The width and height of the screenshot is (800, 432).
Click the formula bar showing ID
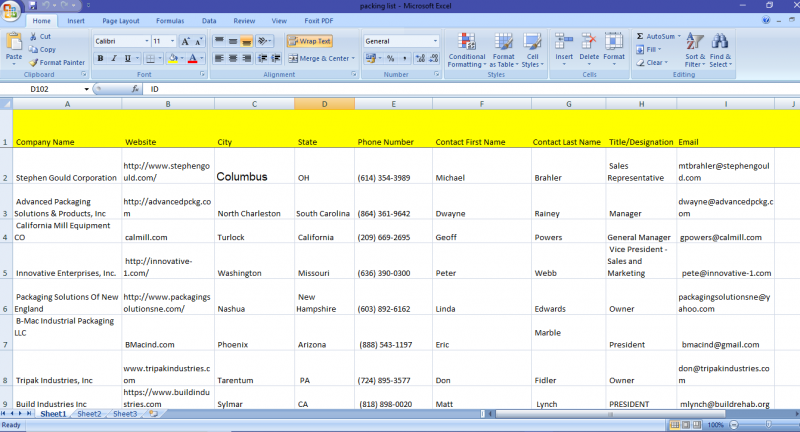tap(471, 89)
